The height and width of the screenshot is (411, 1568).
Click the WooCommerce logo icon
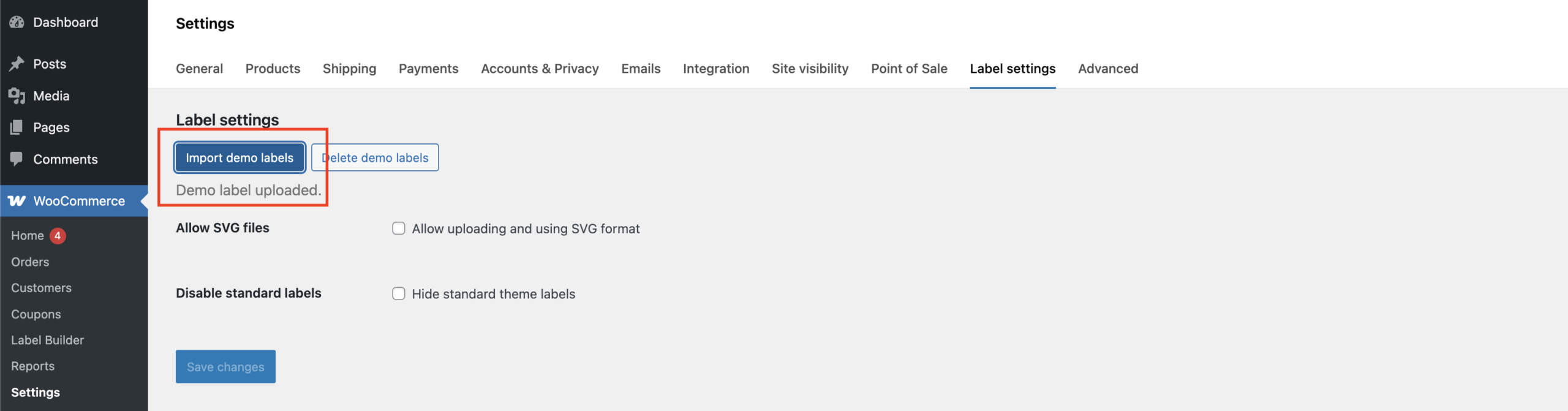coord(17,201)
